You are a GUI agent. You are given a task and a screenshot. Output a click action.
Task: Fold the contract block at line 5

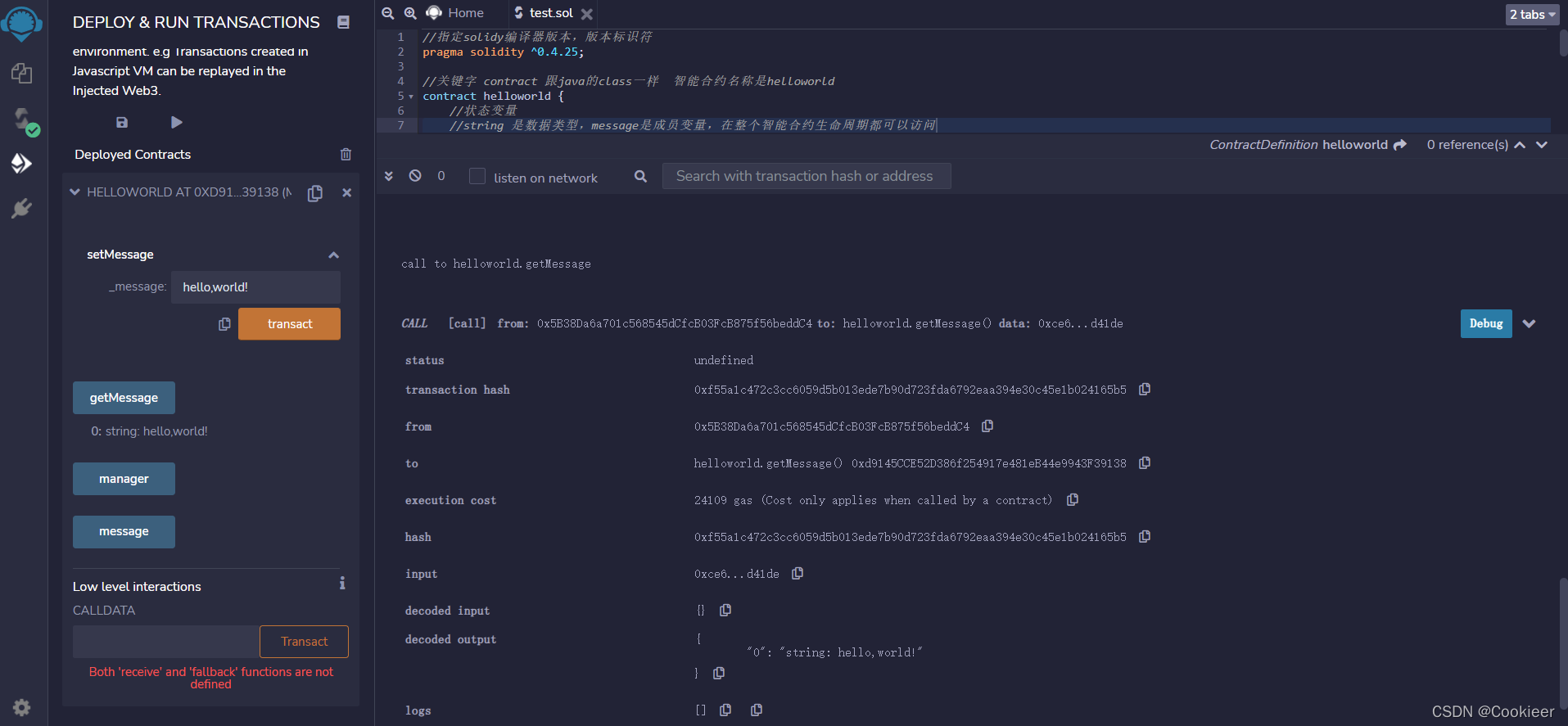pos(411,97)
